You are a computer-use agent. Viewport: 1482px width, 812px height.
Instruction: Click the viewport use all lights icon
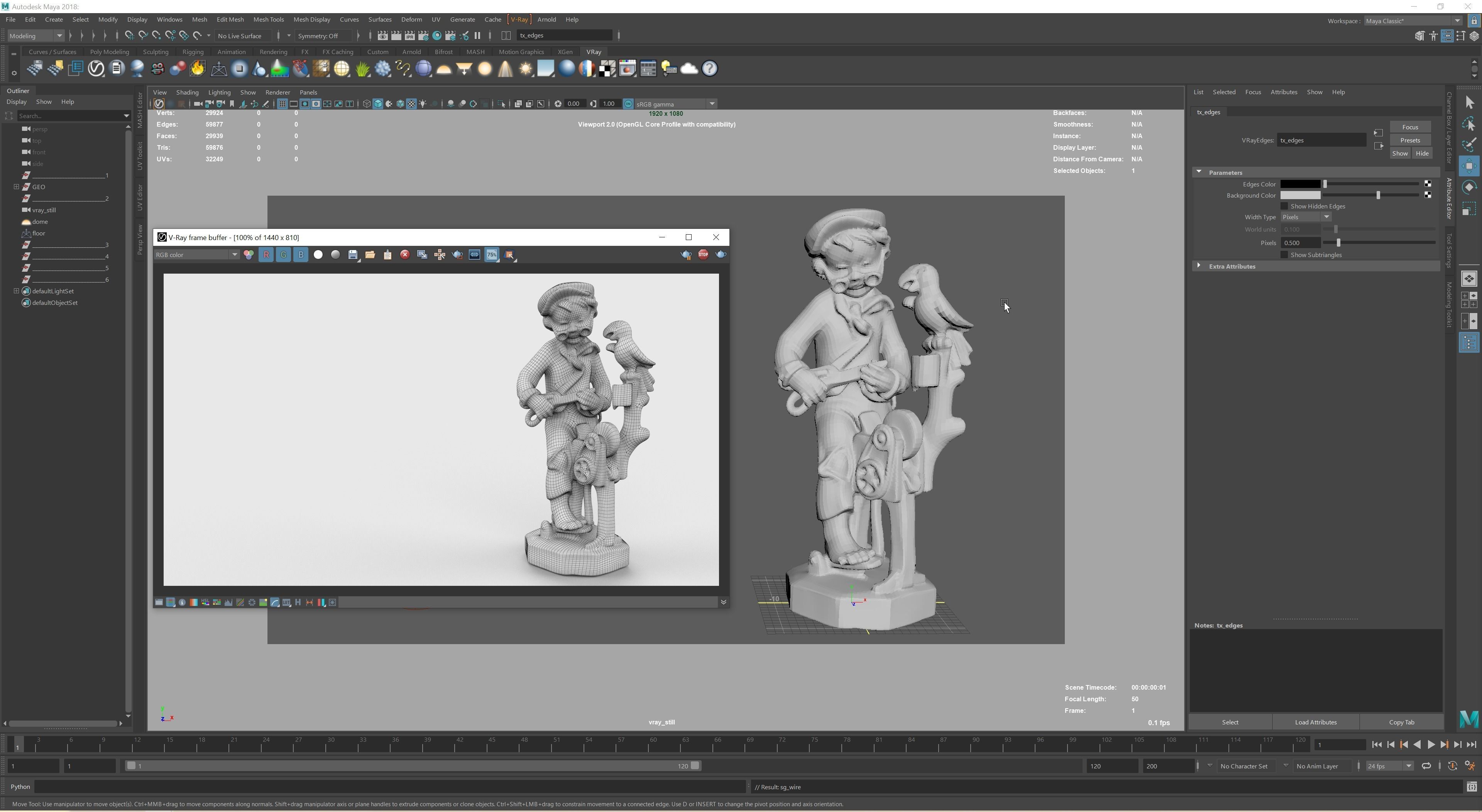[423, 104]
